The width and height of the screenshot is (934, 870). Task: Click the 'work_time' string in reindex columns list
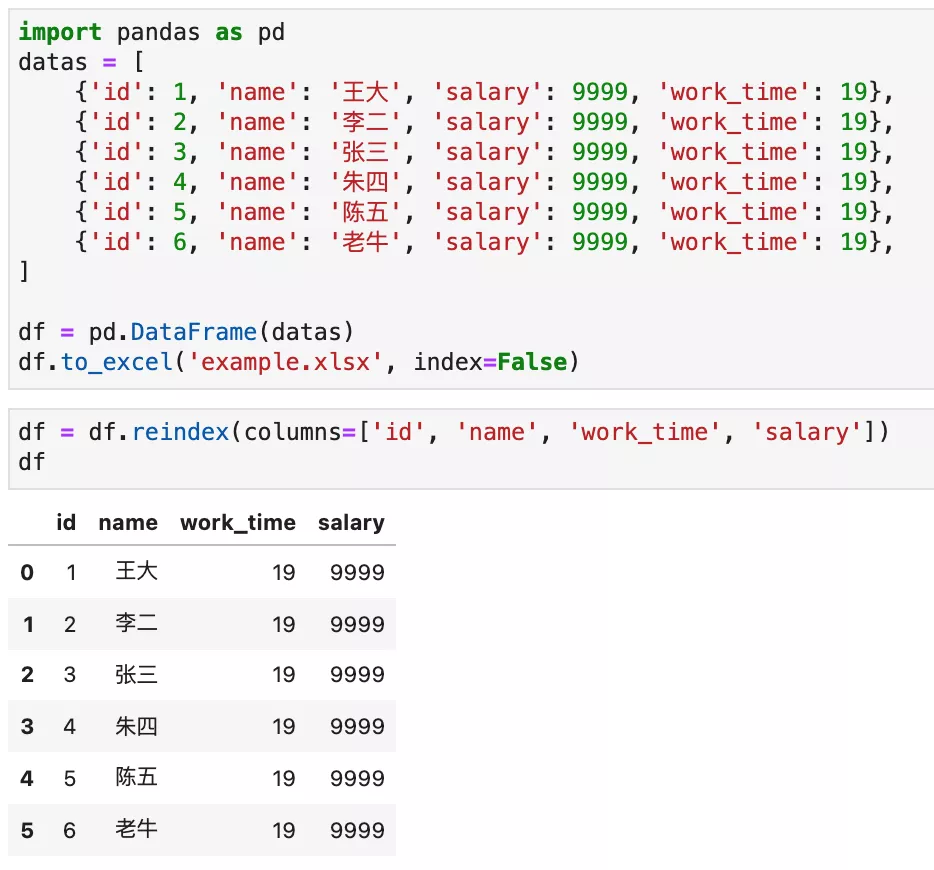coord(645,432)
